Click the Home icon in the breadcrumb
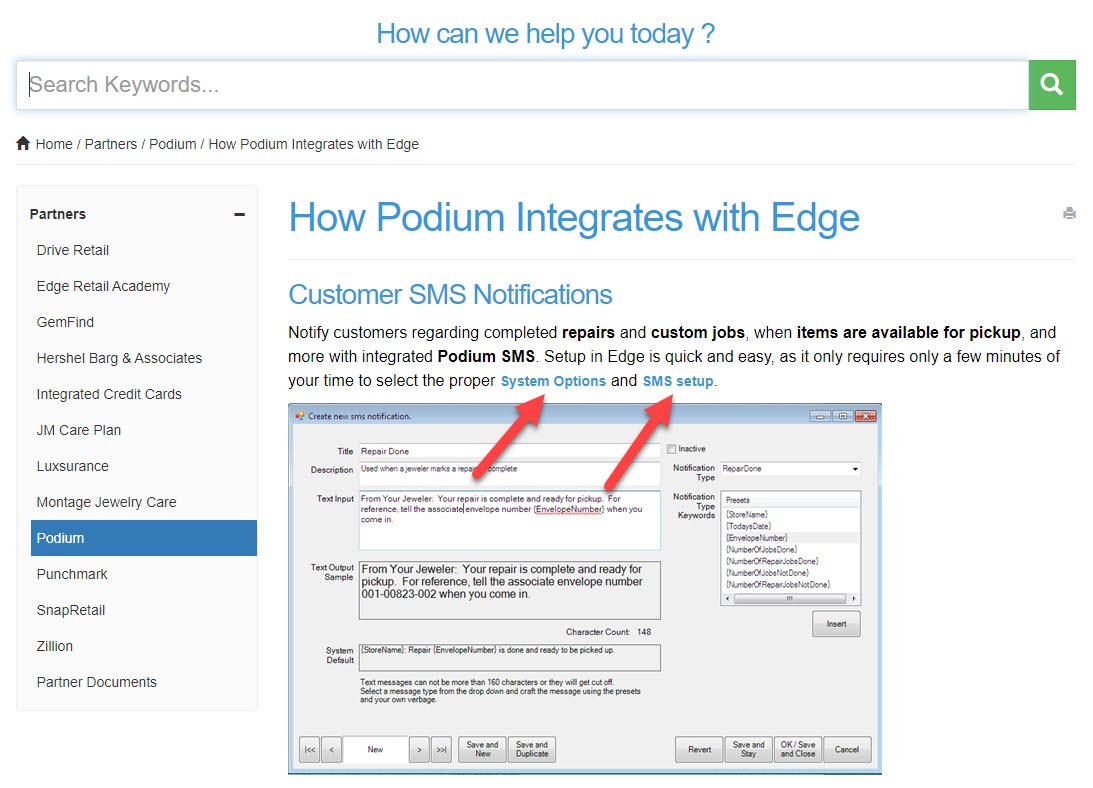The image size is (1093, 788). [23, 144]
